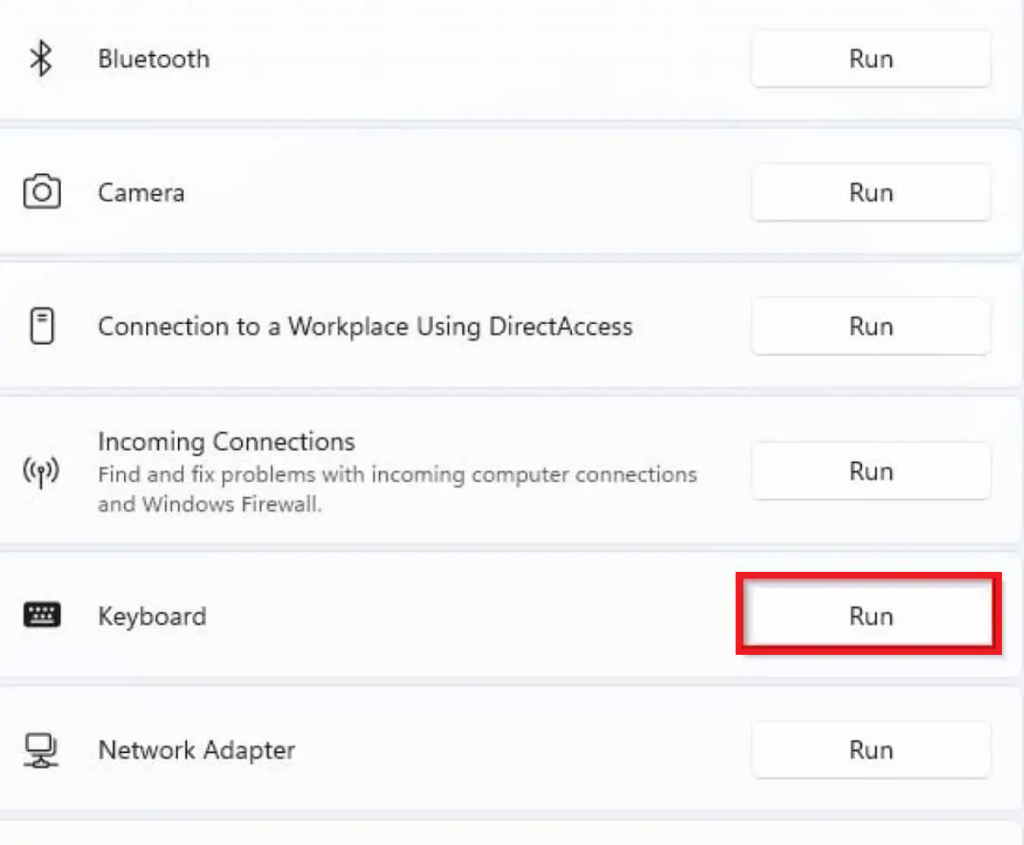Click the DirectAccess workplace connection icon
The width and height of the screenshot is (1024, 845).
(42, 326)
